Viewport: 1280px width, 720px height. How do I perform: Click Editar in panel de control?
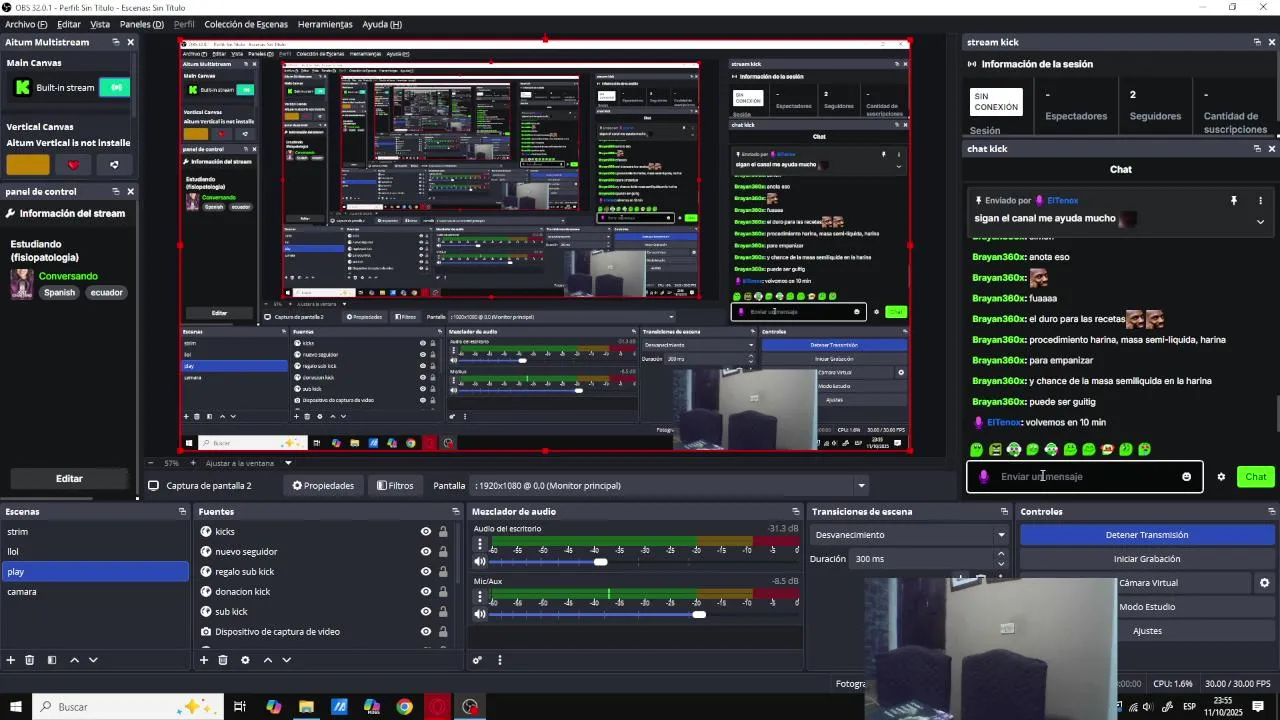point(69,479)
